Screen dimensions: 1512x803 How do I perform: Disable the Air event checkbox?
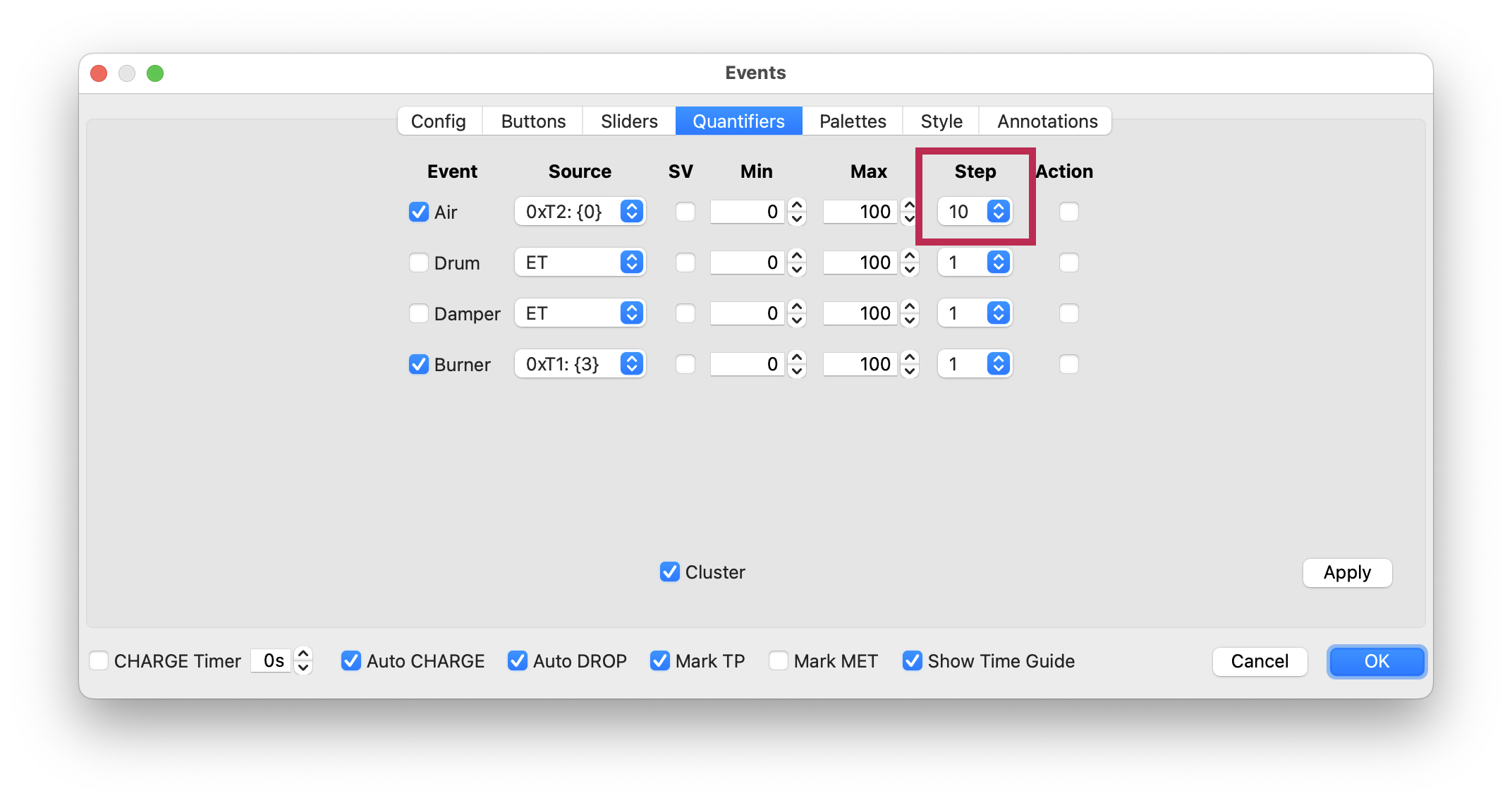click(x=419, y=212)
